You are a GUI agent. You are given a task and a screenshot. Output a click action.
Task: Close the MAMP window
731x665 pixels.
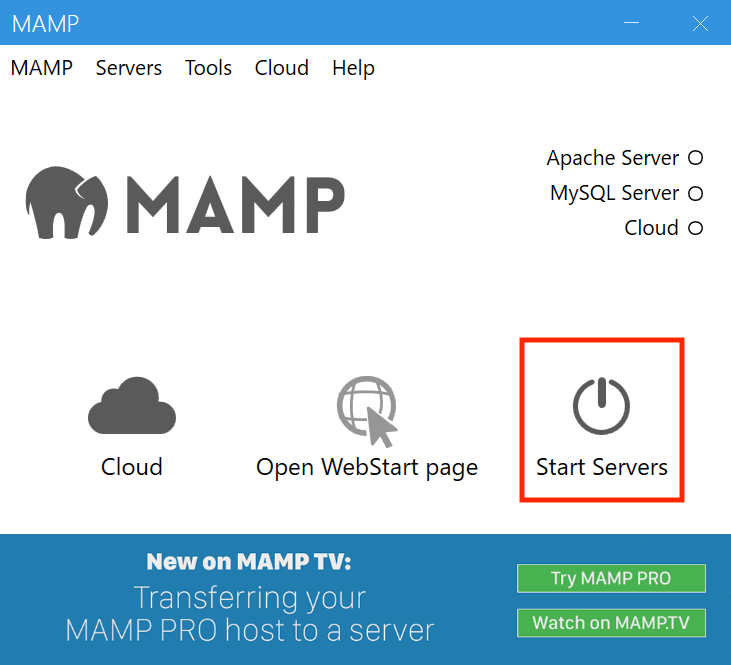[x=700, y=23]
